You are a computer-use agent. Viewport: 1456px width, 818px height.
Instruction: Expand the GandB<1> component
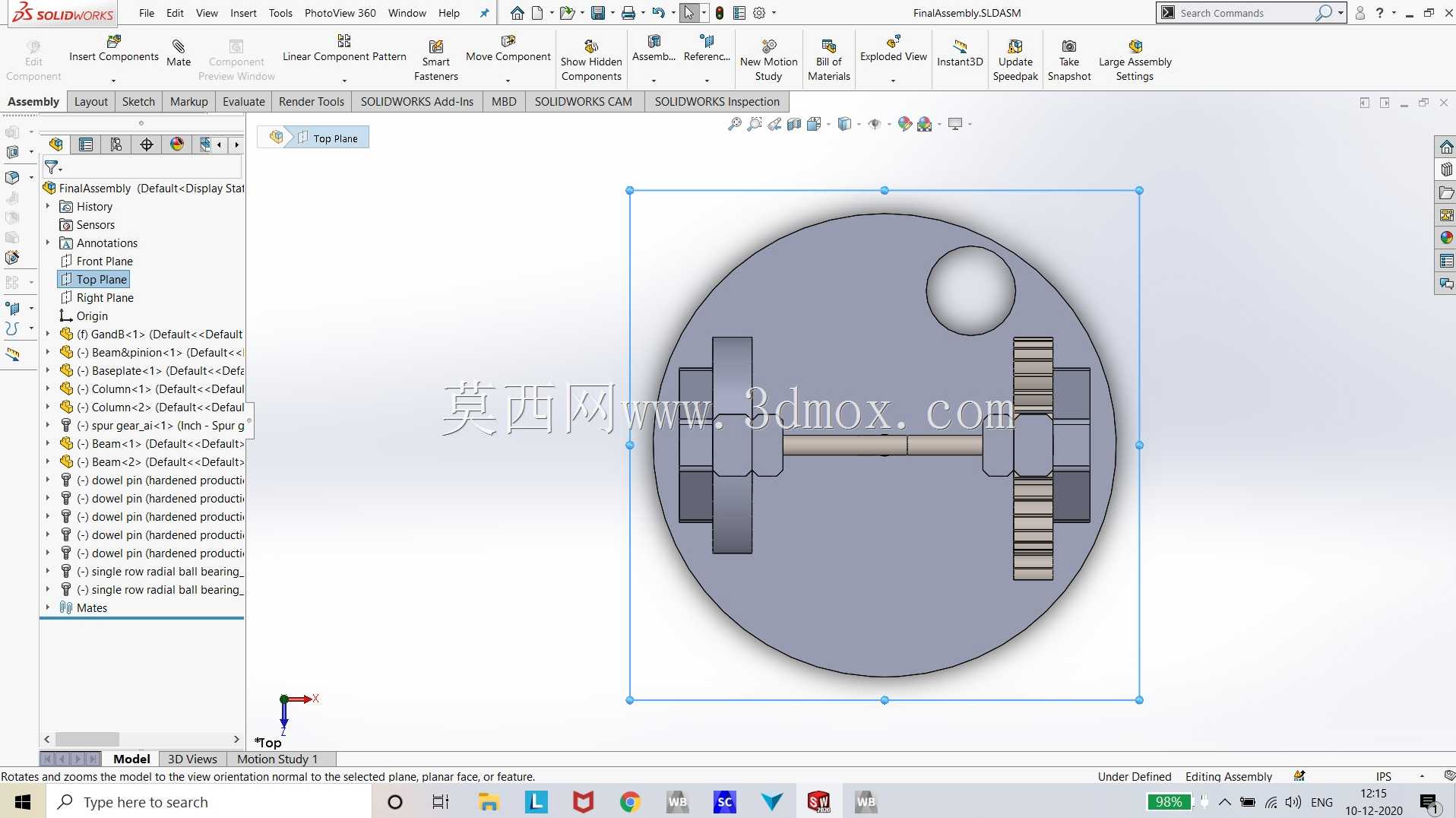[48, 334]
